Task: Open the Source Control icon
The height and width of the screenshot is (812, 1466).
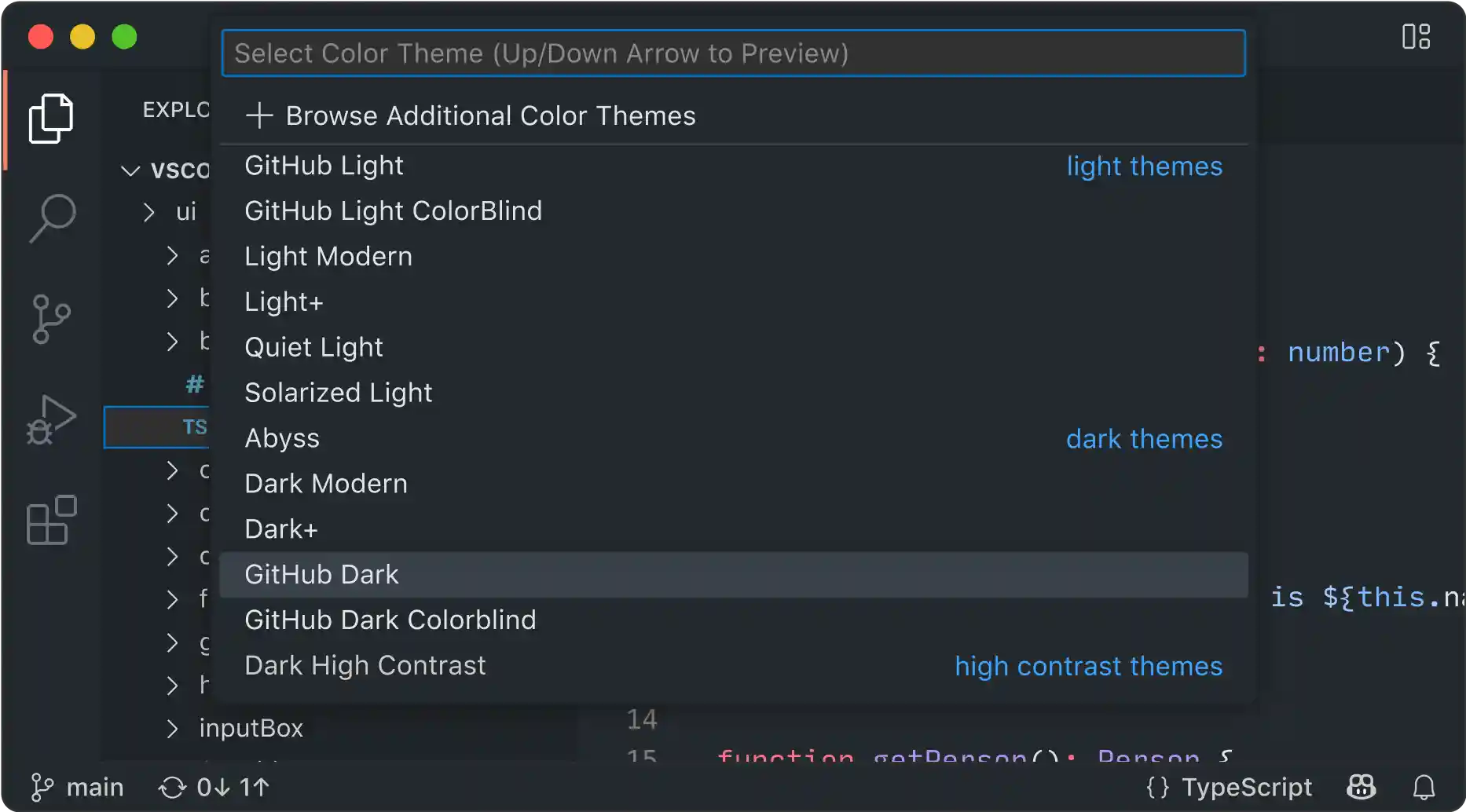Action: (51, 319)
